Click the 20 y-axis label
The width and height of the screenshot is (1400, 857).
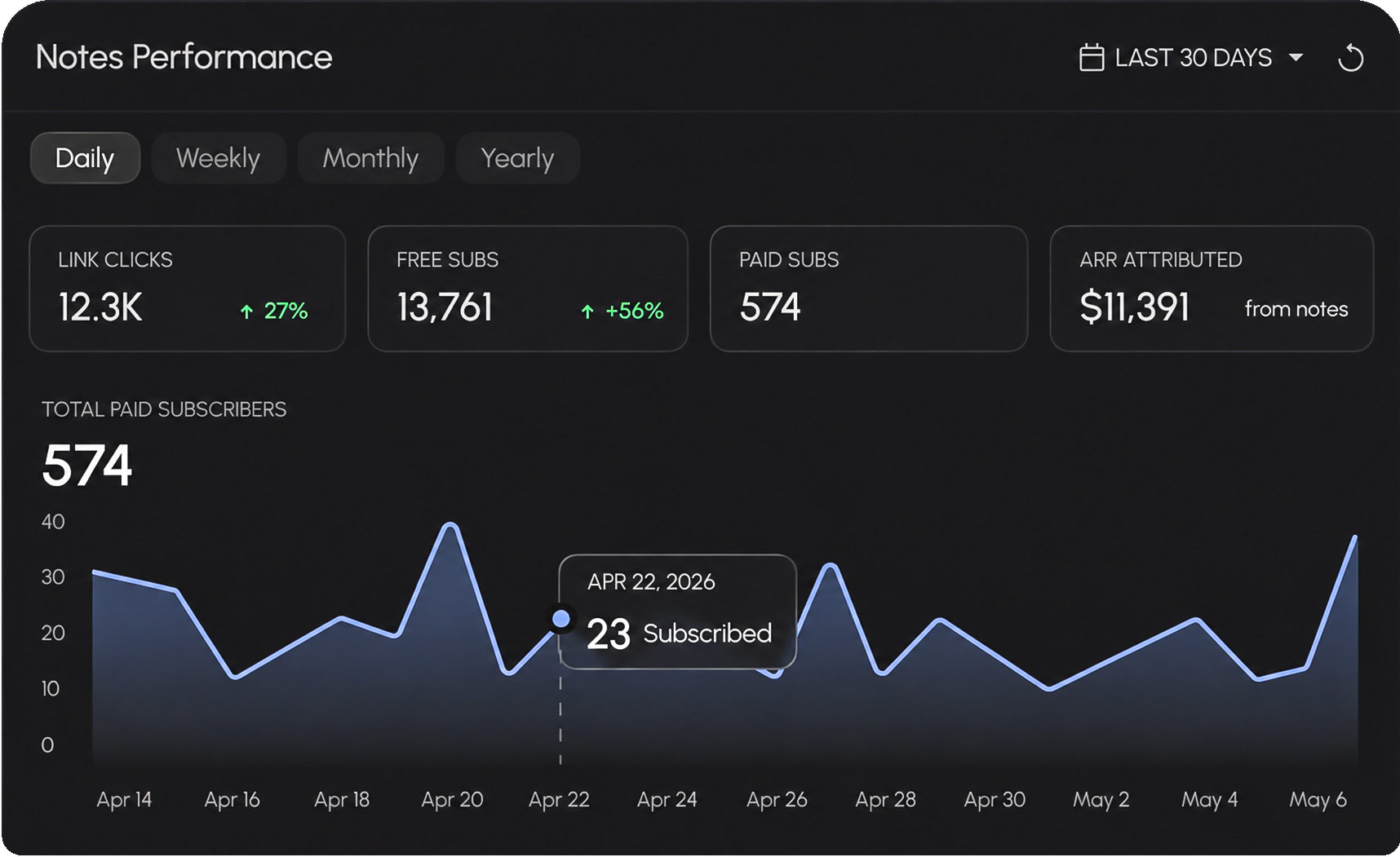[x=53, y=633]
